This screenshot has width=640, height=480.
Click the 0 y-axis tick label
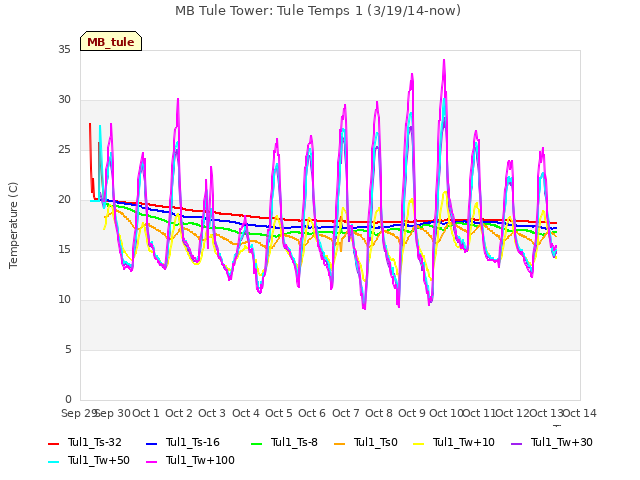(68, 400)
